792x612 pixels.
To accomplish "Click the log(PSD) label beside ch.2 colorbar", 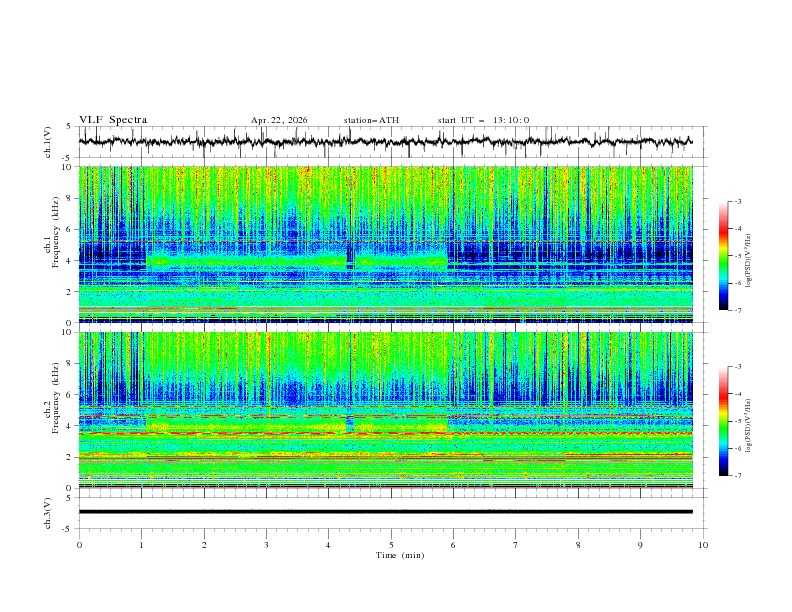I will pyautogui.click(x=748, y=426).
